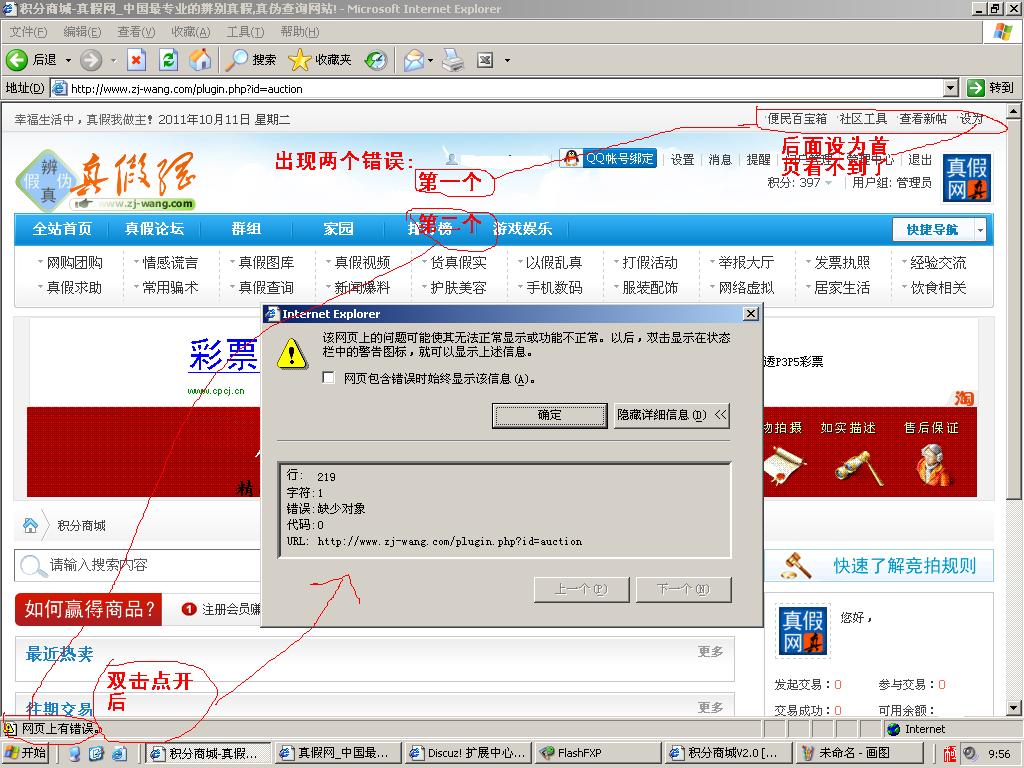Click the page scrollbar down arrow
1024x768 pixels.
1013,708
